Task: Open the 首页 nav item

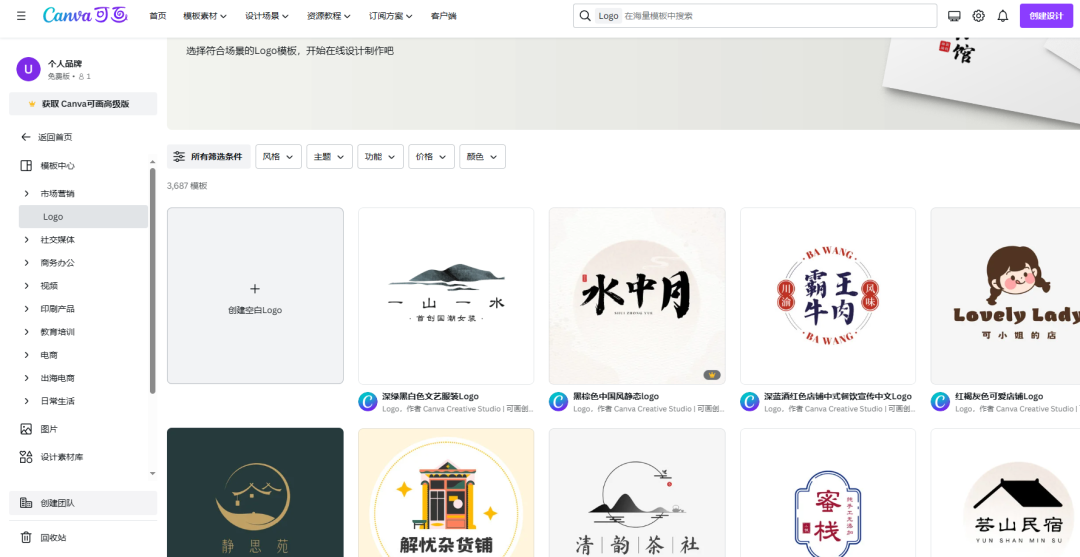Action: coord(158,16)
